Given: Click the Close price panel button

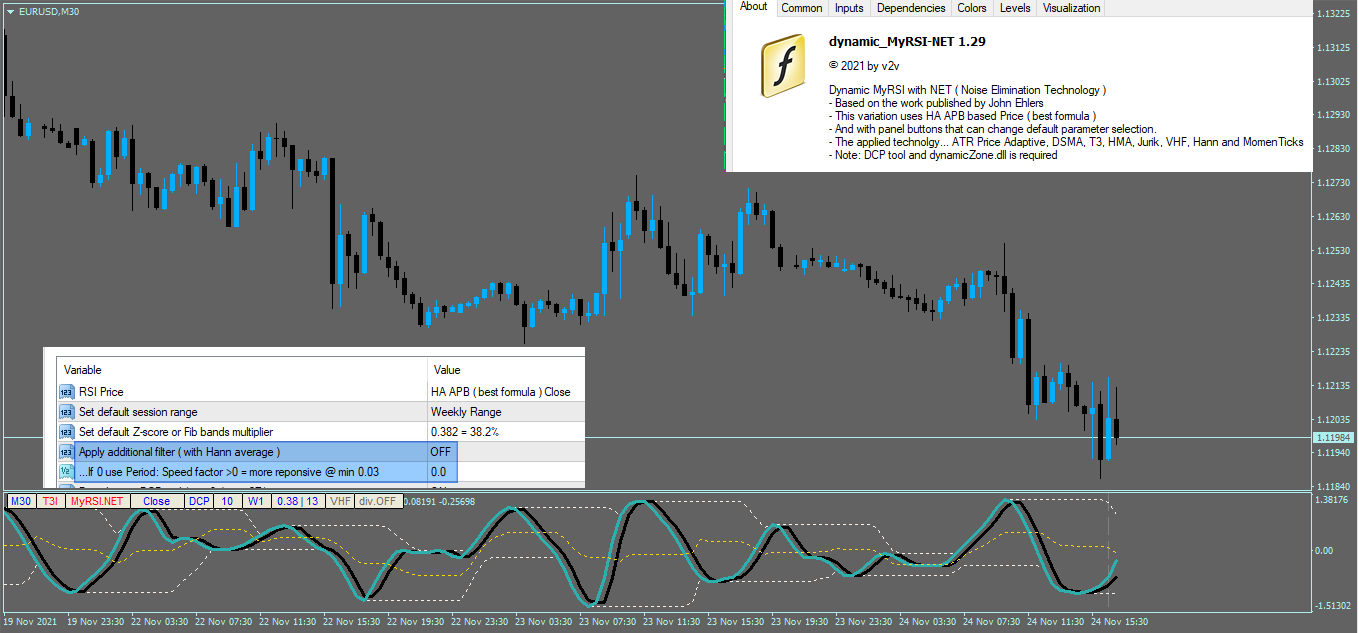Looking at the screenshot, I should pos(157,501).
